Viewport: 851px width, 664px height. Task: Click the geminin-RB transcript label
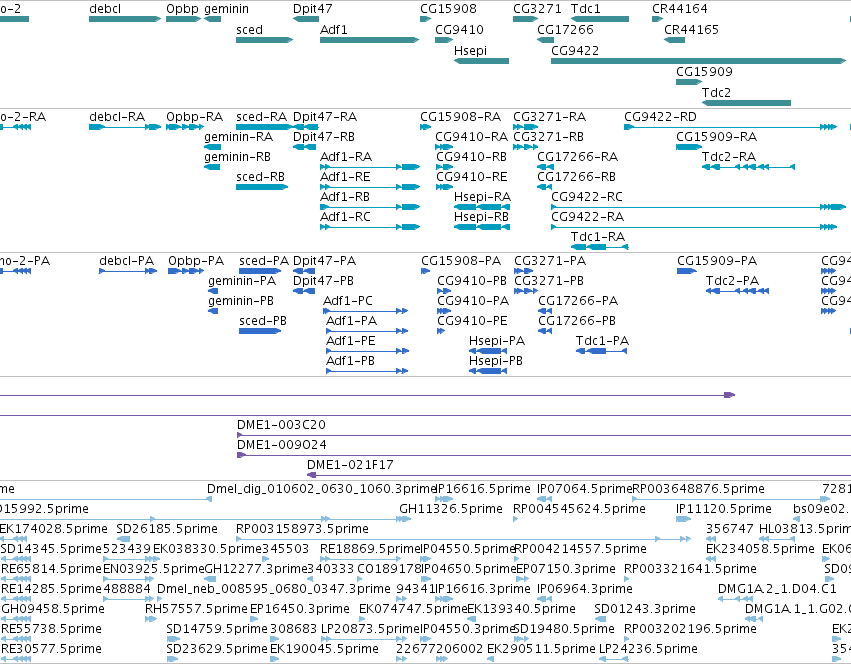pos(238,157)
